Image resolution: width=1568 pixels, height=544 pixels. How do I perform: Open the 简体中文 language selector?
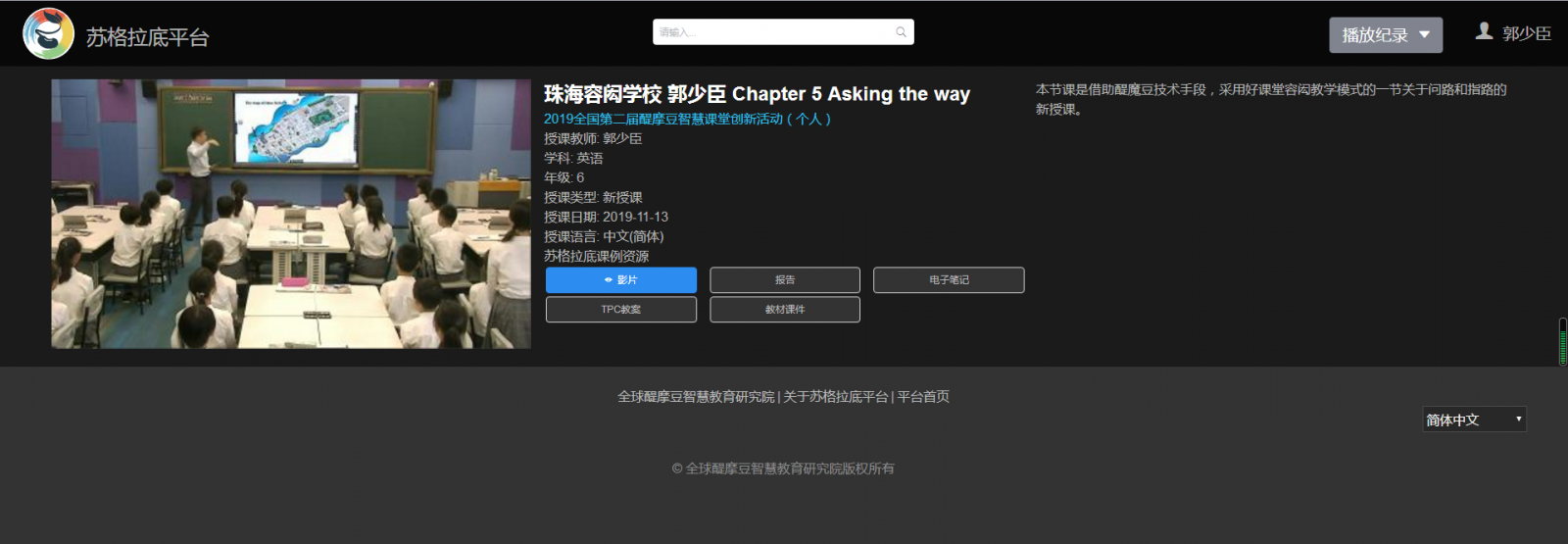coord(1474,420)
